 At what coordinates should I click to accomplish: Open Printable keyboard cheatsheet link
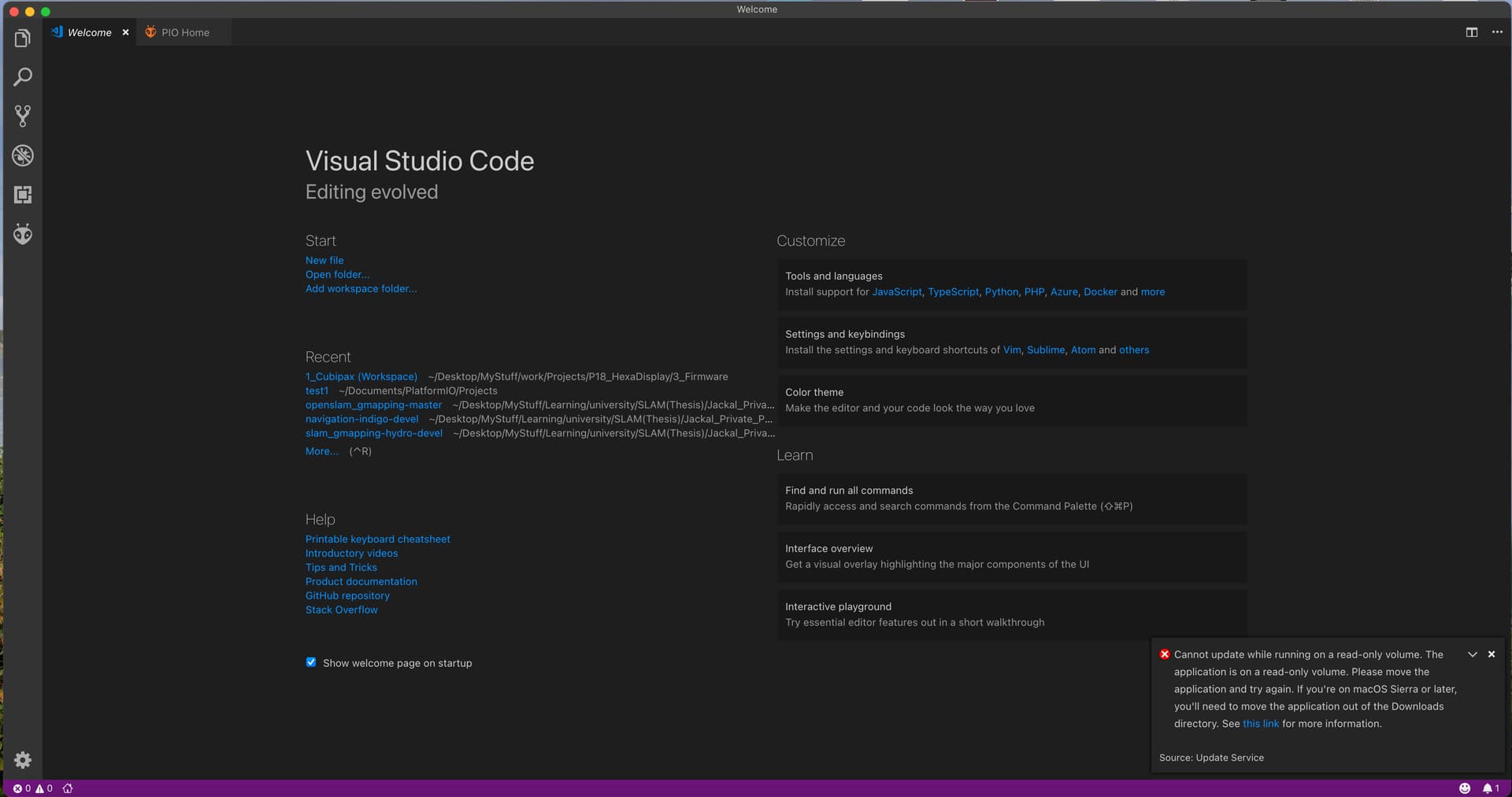pyautogui.click(x=378, y=539)
